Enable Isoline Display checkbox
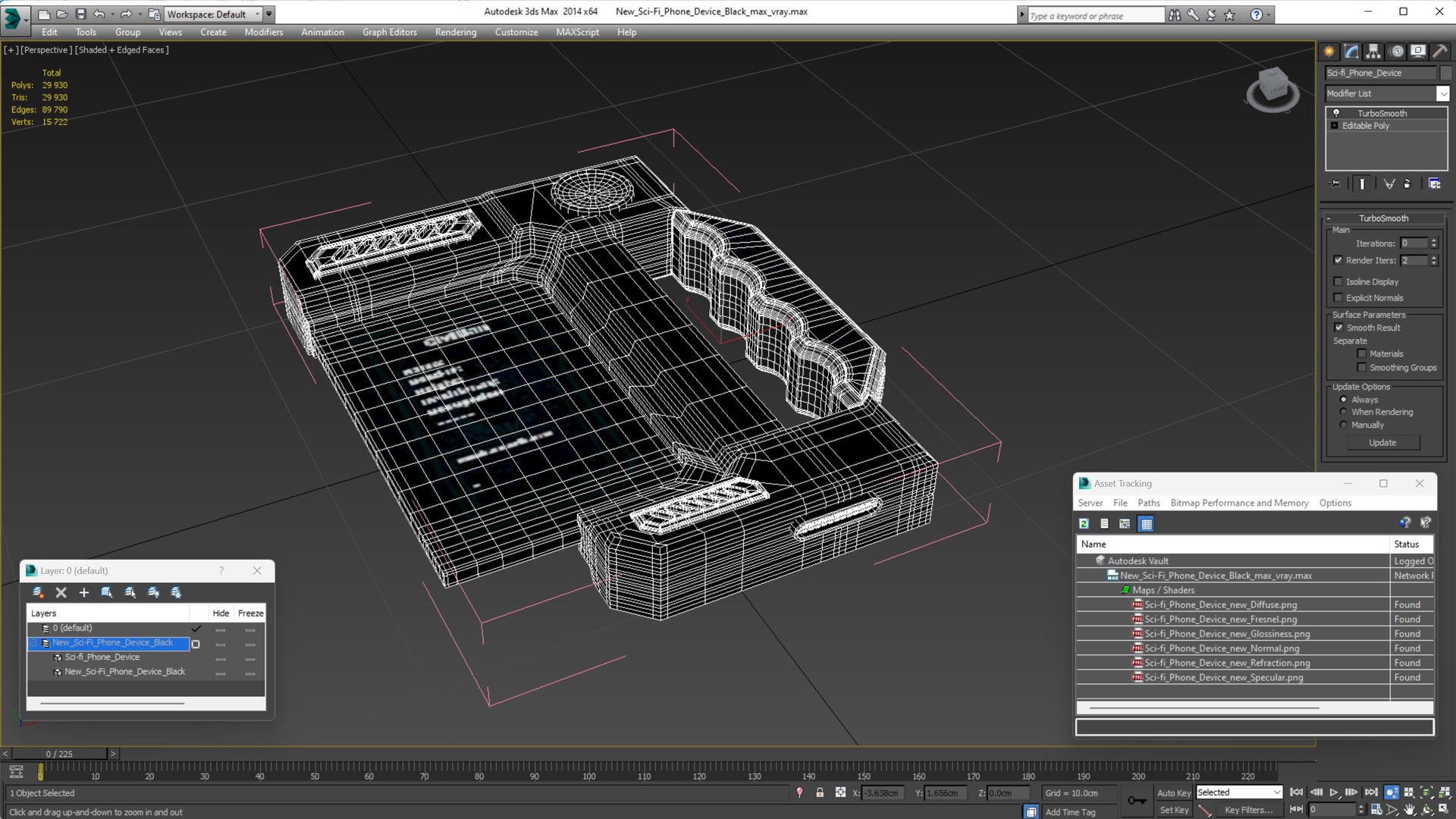1456x819 pixels. click(1338, 281)
